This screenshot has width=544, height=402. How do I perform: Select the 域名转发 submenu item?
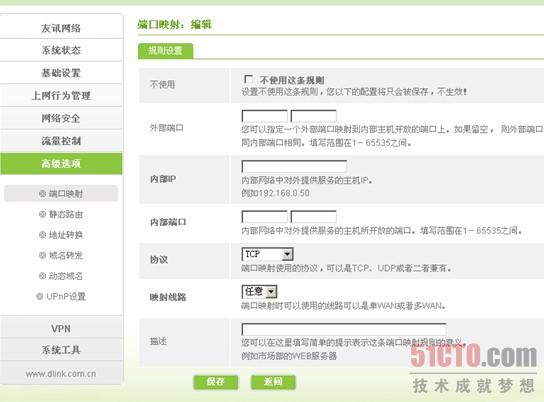point(61,255)
